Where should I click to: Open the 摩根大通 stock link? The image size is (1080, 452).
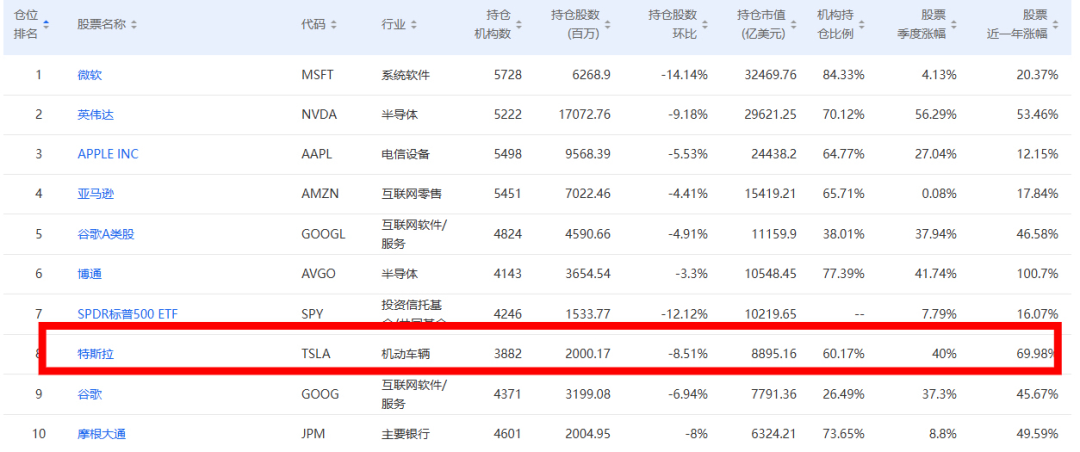click(101, 434)
